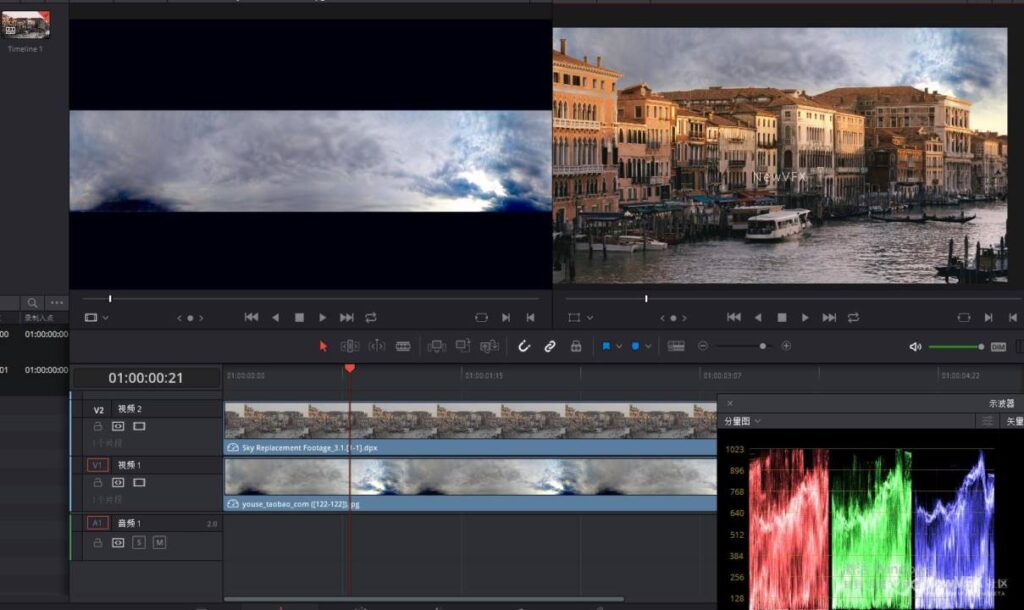Toggle the Position Lock padlock in toolbar
The height and width of the screenshot is (610, 1024).
pyautogui.click(x=576, y=346)
